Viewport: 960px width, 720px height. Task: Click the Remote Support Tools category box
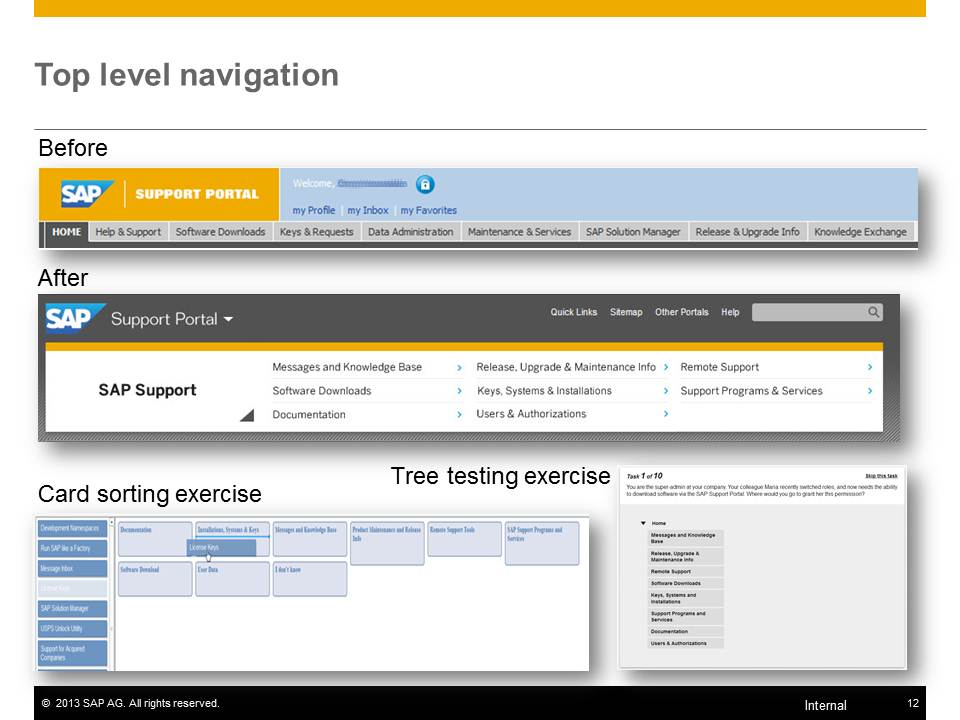pyautogui.click(x=464, y=539)
